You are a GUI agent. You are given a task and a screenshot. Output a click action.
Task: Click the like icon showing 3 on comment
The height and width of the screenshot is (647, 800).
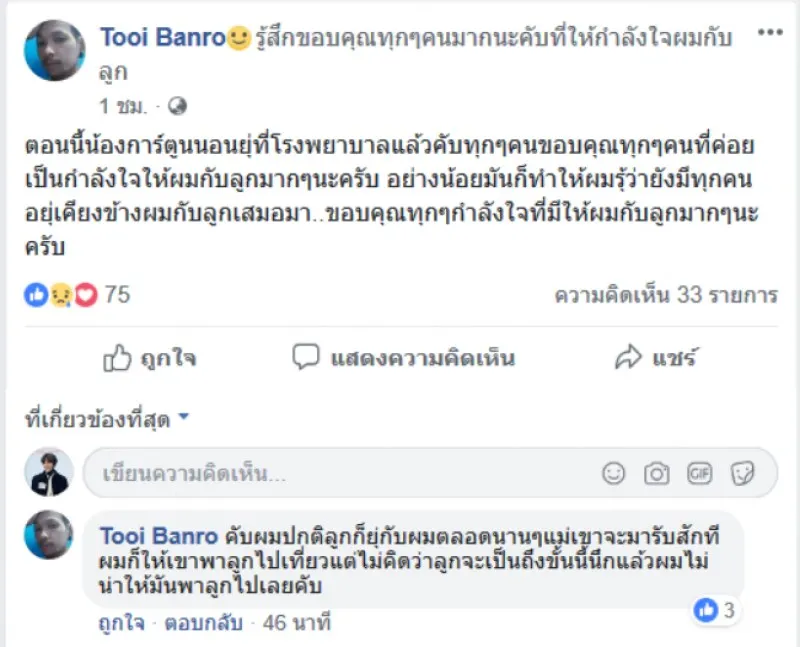point(707,610)
